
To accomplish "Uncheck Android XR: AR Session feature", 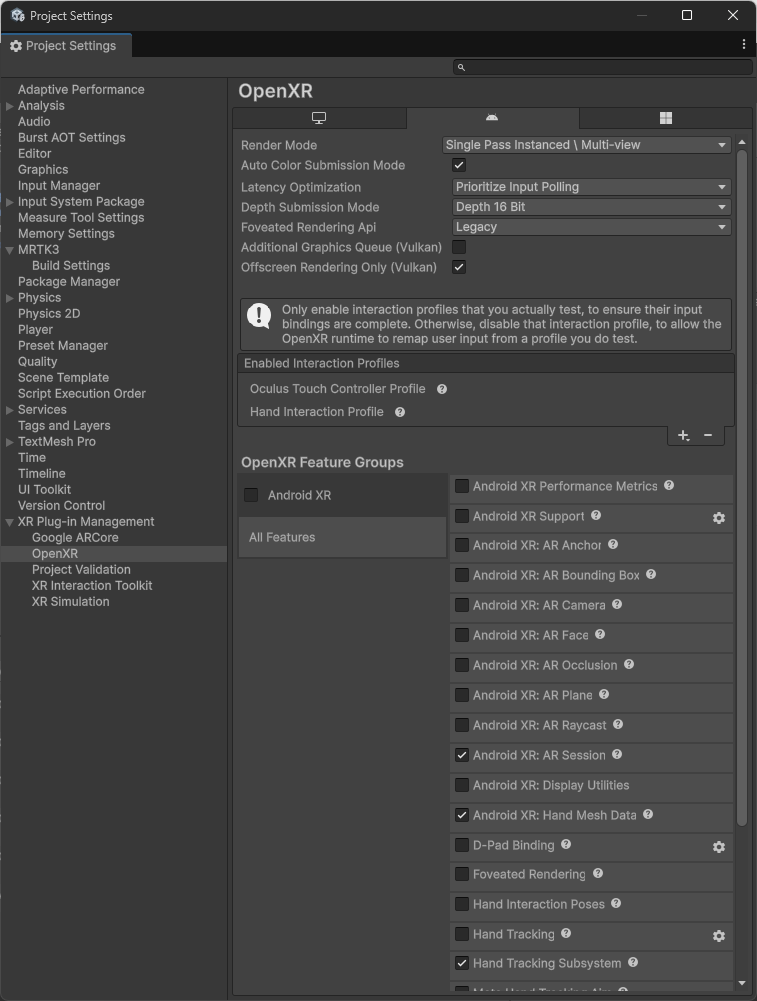I will point(462,755).
